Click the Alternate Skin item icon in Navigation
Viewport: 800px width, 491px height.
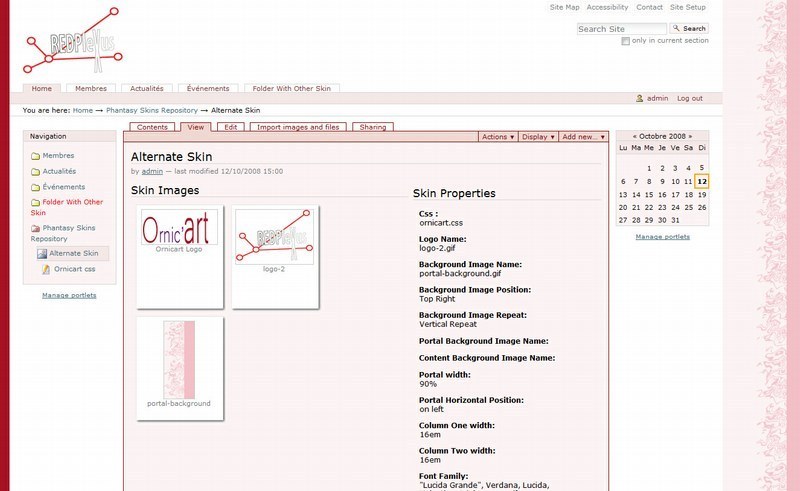tap(43, 254)
